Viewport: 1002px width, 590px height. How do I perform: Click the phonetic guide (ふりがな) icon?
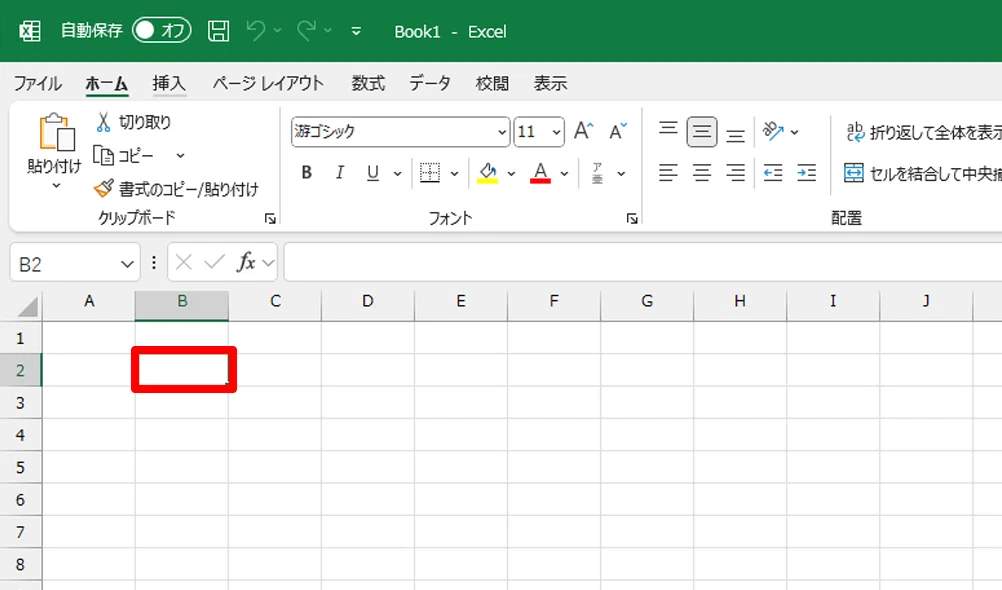coord(597,173)
